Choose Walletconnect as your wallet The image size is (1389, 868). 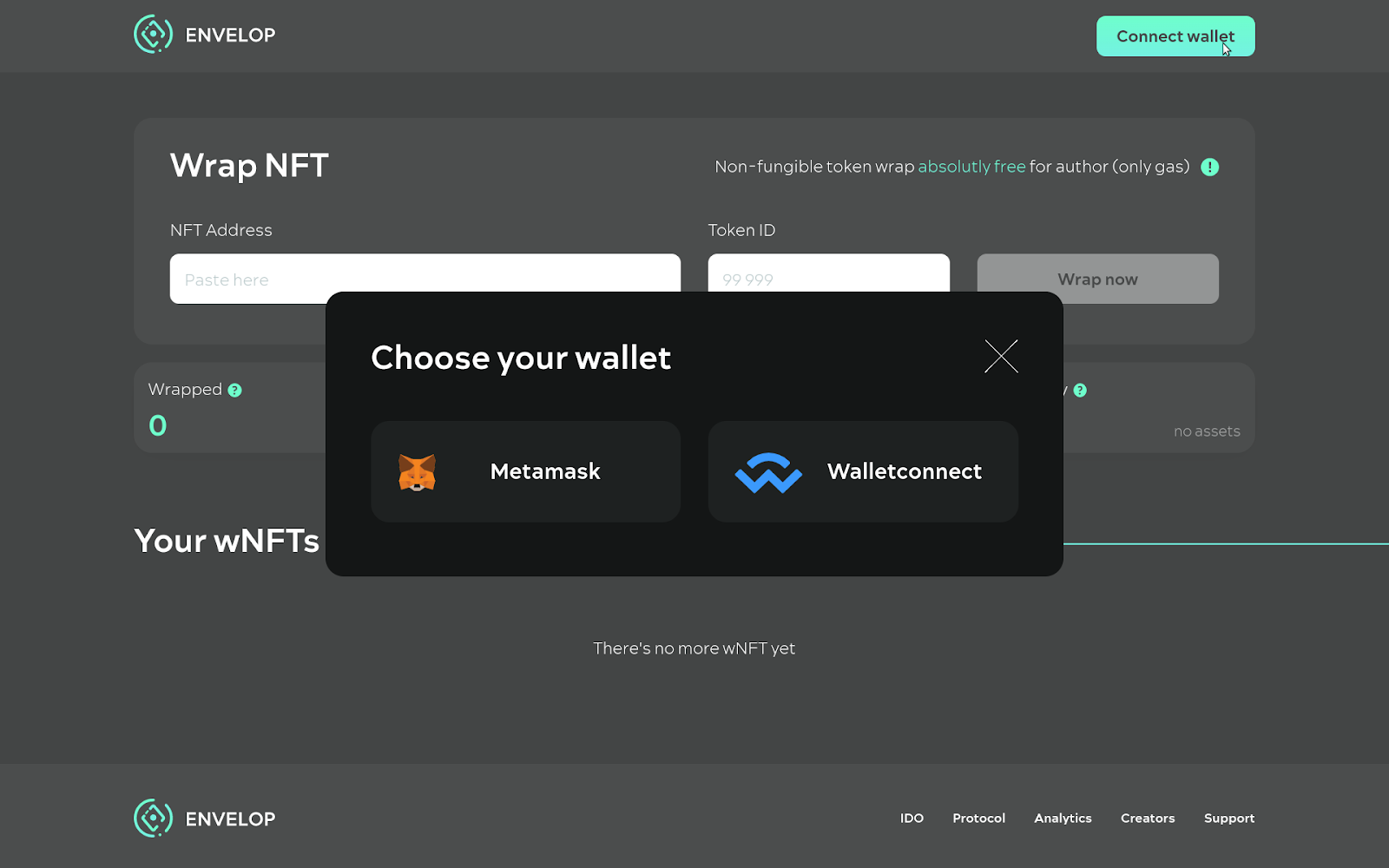[863, 471]
